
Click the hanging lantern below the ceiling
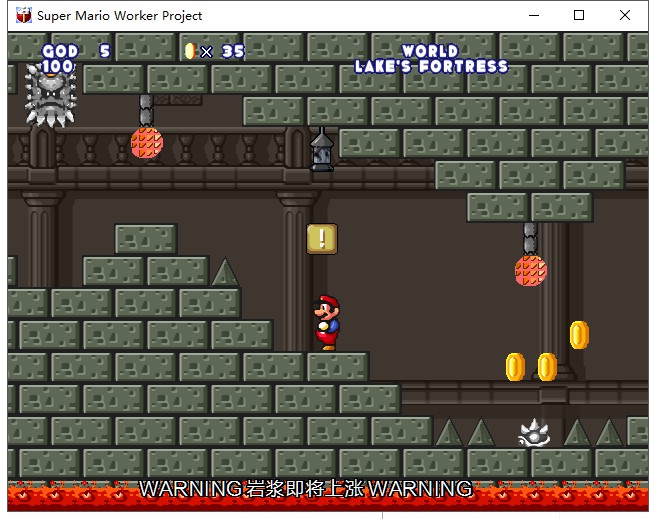coord(322,150)
